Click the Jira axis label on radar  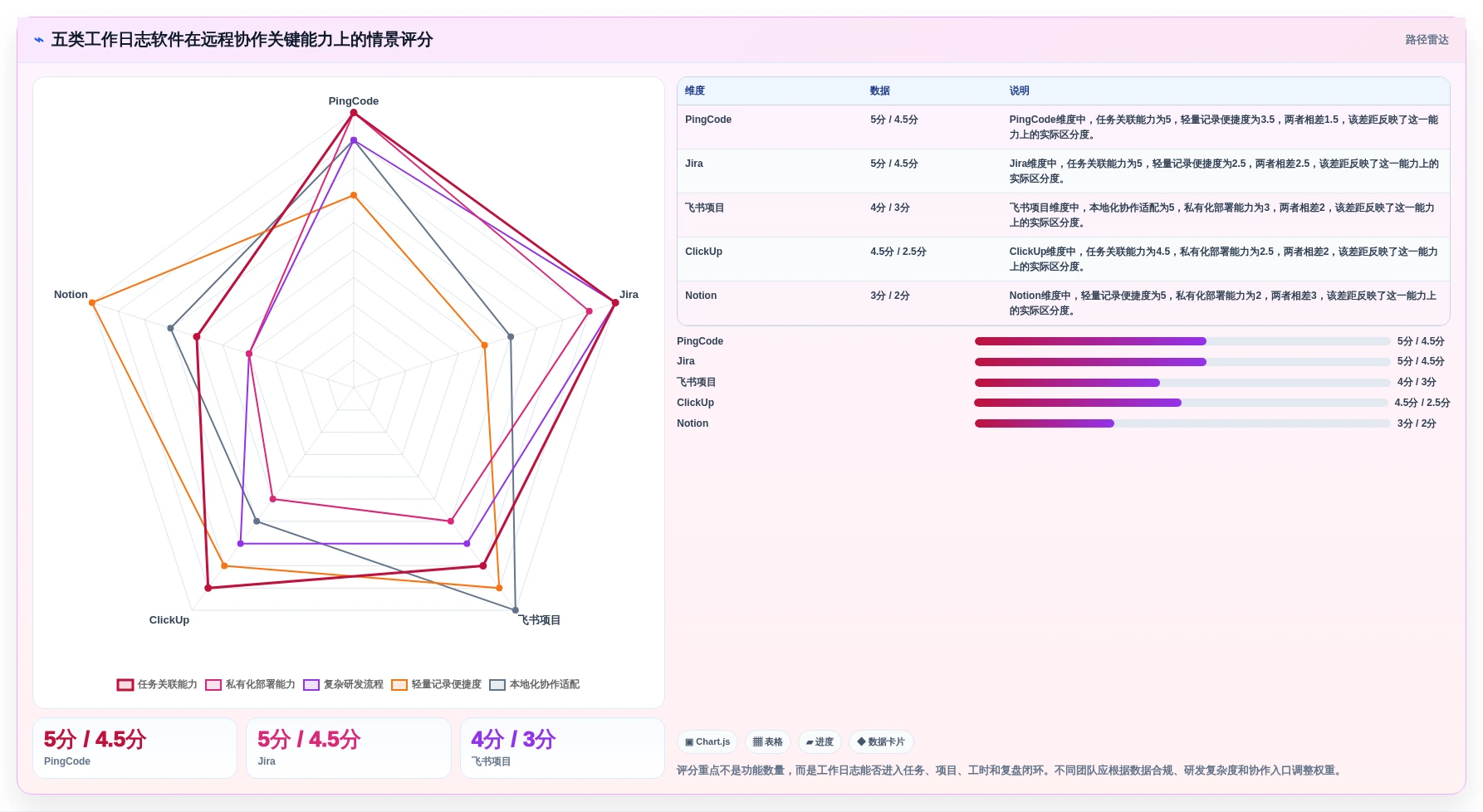[x=629, y=295]
